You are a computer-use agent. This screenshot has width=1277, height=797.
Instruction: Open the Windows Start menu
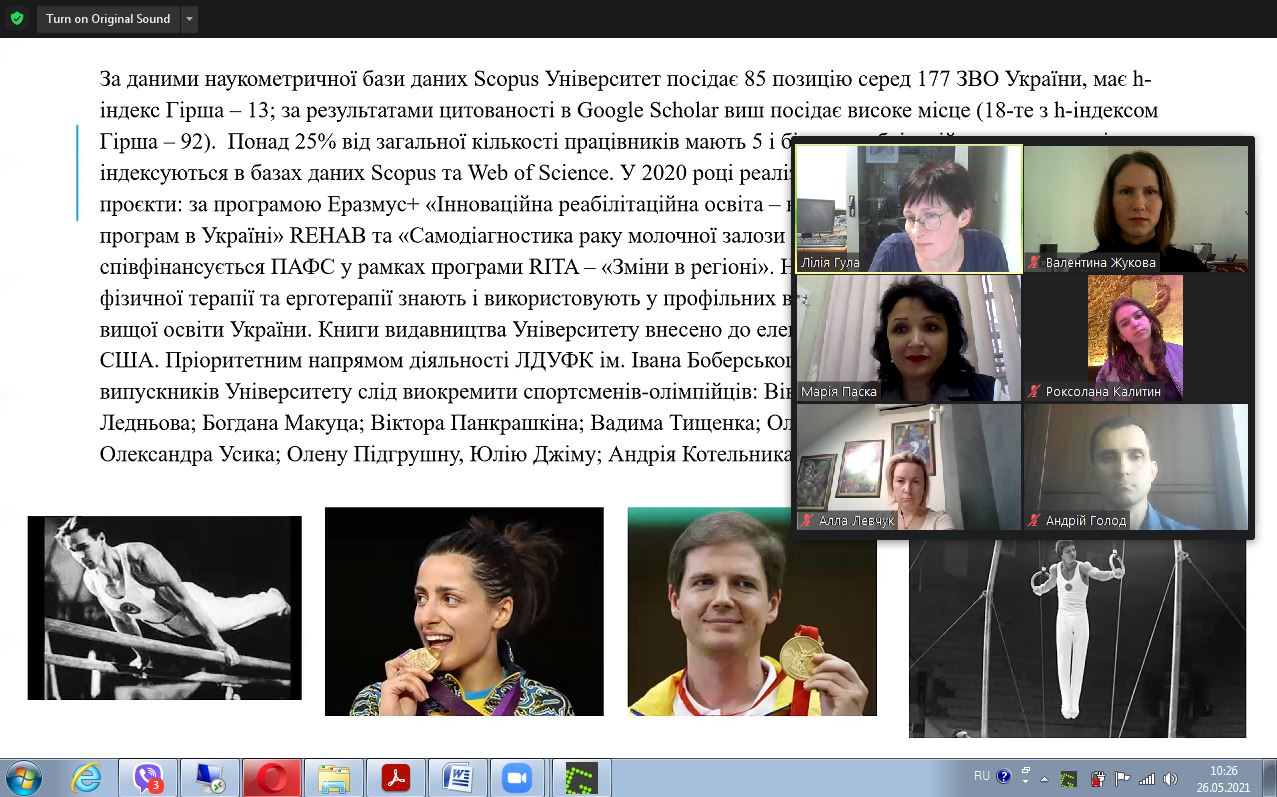[x=23, y=777]
